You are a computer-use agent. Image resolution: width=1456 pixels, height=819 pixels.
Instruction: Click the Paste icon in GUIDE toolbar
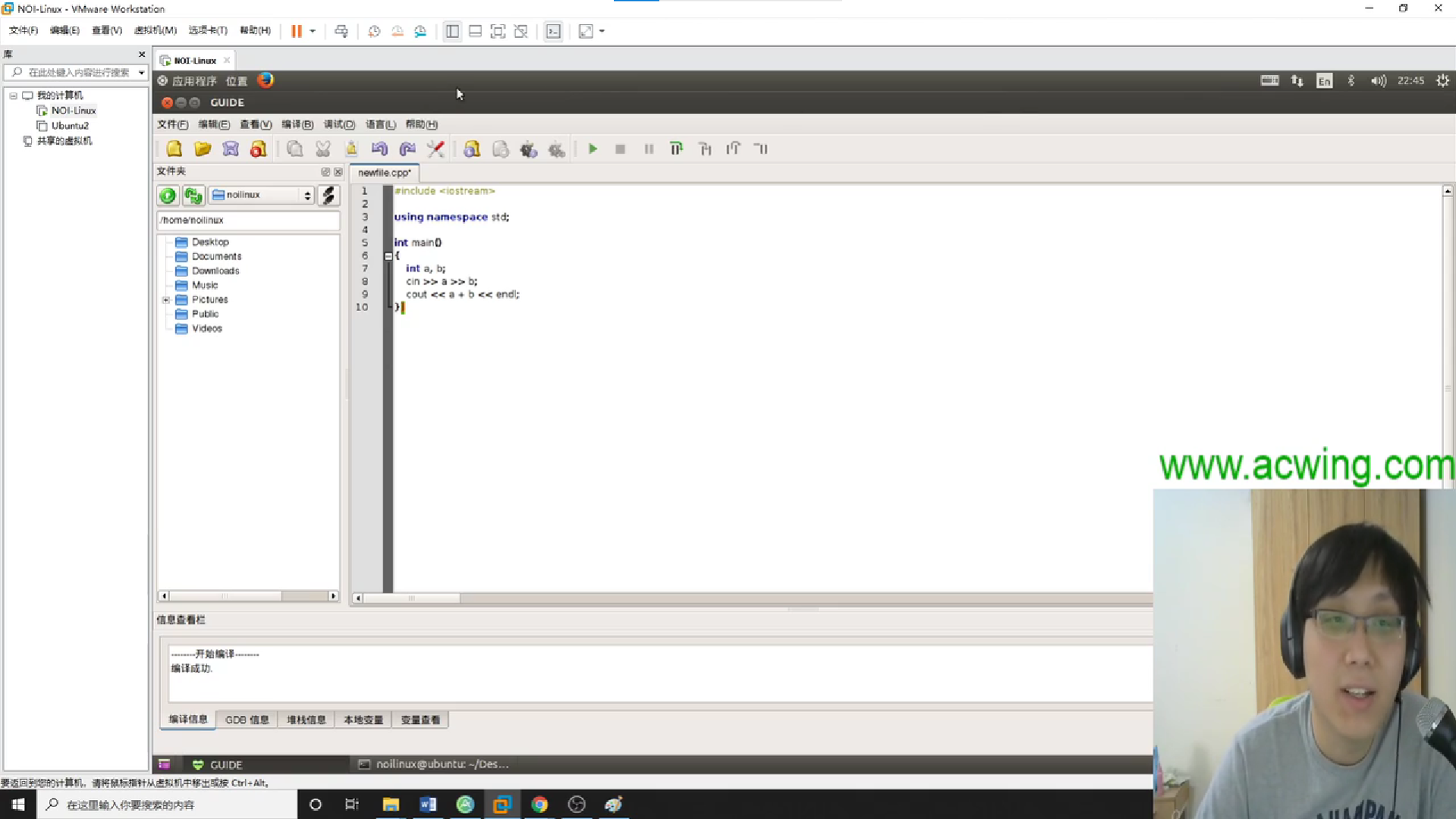coord(351,149)
